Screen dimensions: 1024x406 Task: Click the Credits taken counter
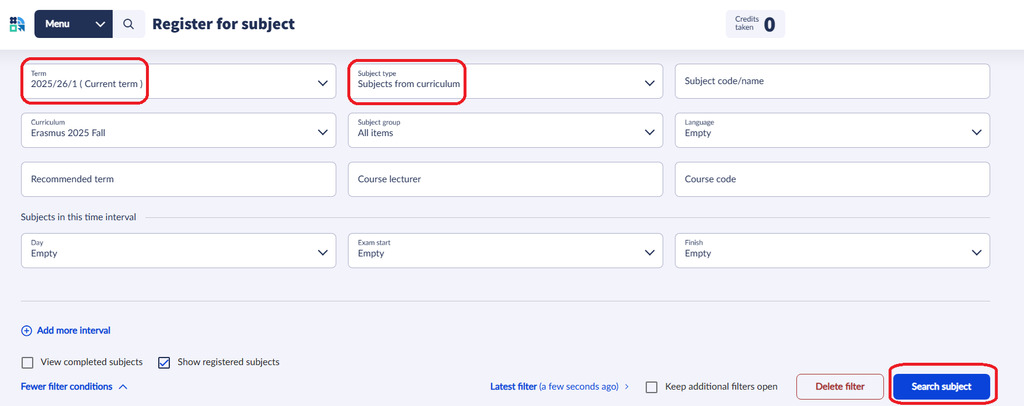click(755, 24)
